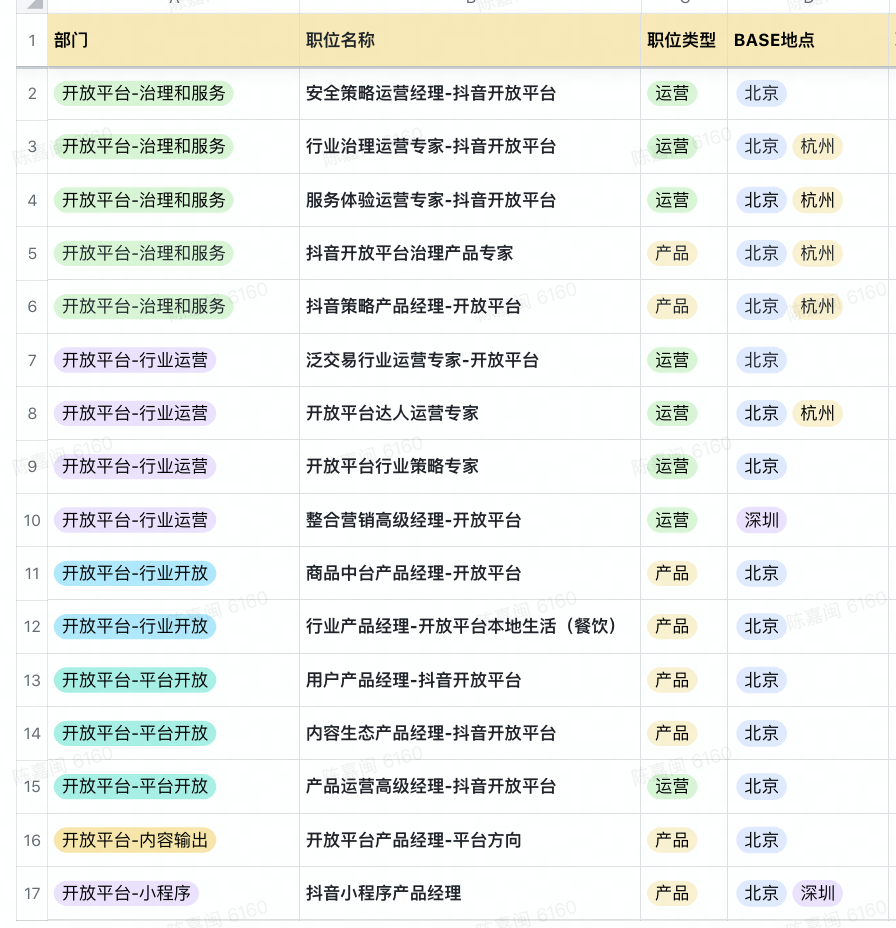Click 开放平台-治理和服务 tag in row 2
Image resolution: width=896 pixels, height=928 pixels.
pos(144,94)
